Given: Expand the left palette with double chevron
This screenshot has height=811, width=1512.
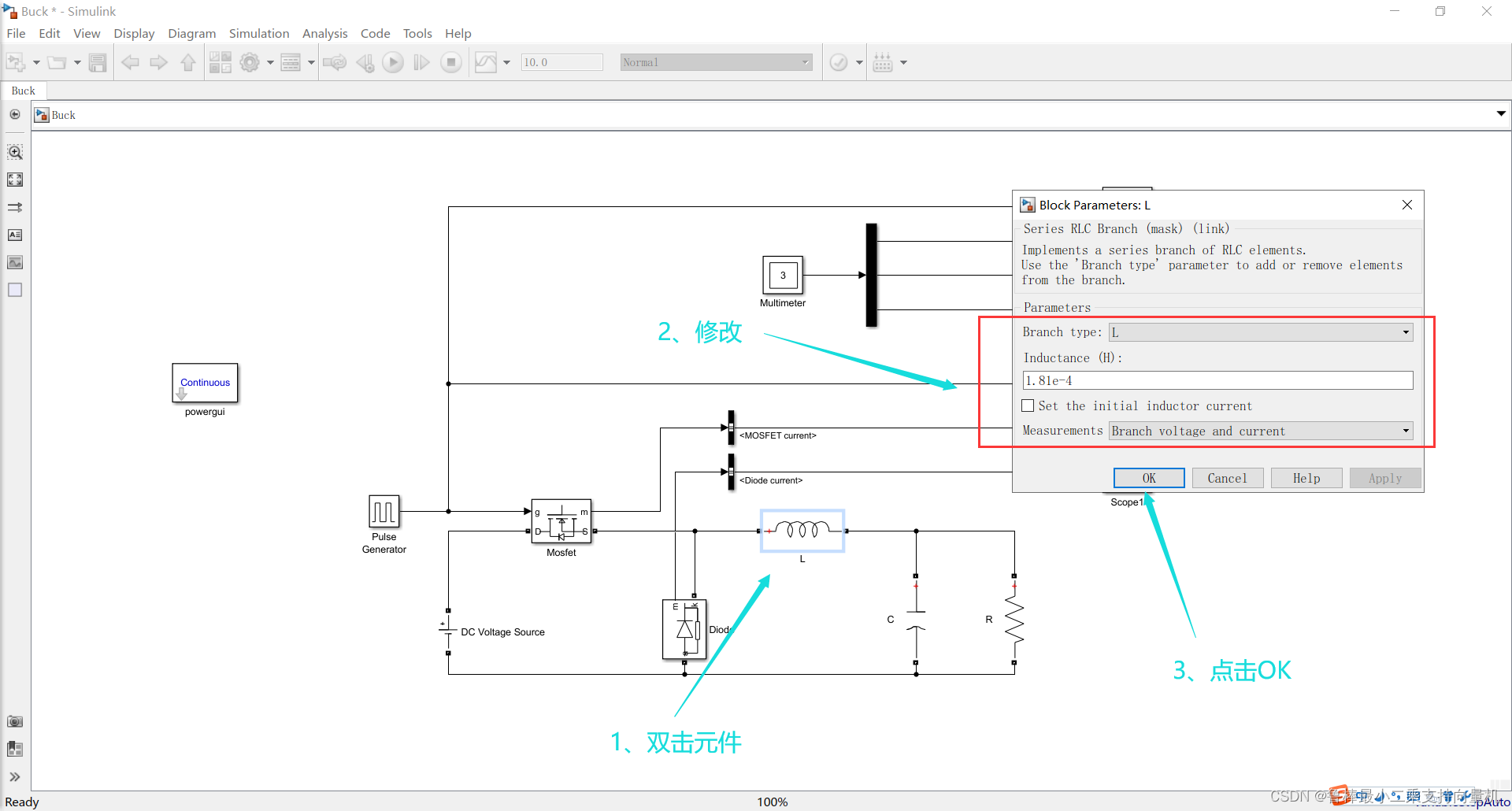Looking at the screenshot, I should coord(15,777).
